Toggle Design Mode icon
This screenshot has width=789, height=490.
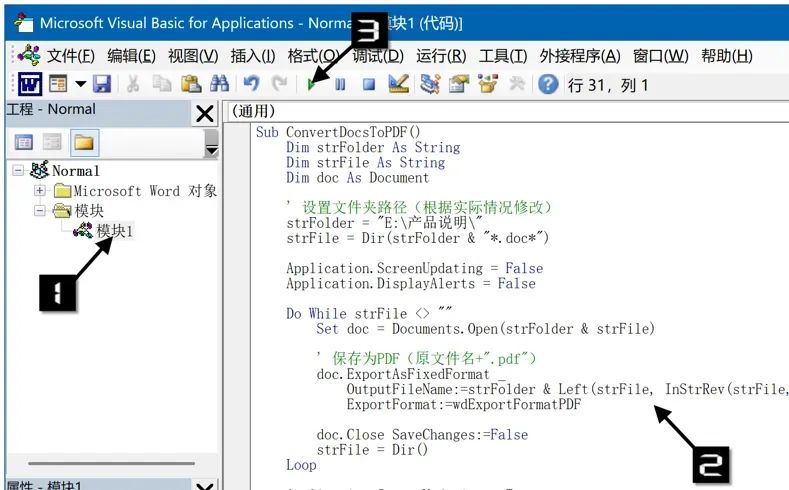point(399,84)
